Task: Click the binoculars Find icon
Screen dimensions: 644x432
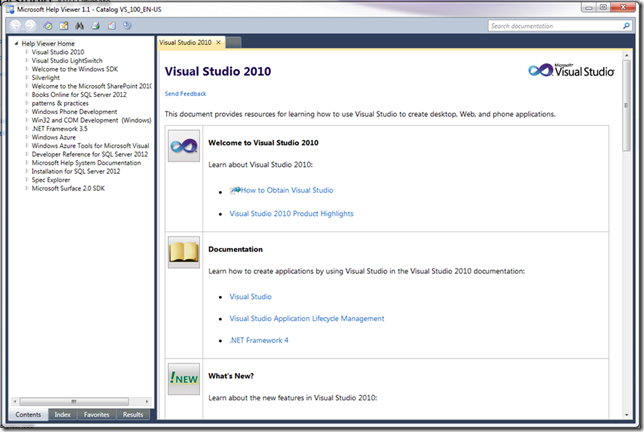Action: [x=79, y=26]
